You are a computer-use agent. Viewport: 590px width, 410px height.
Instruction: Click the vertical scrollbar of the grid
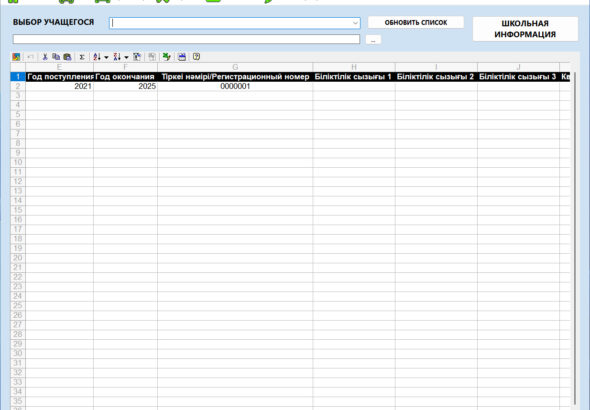574,237
